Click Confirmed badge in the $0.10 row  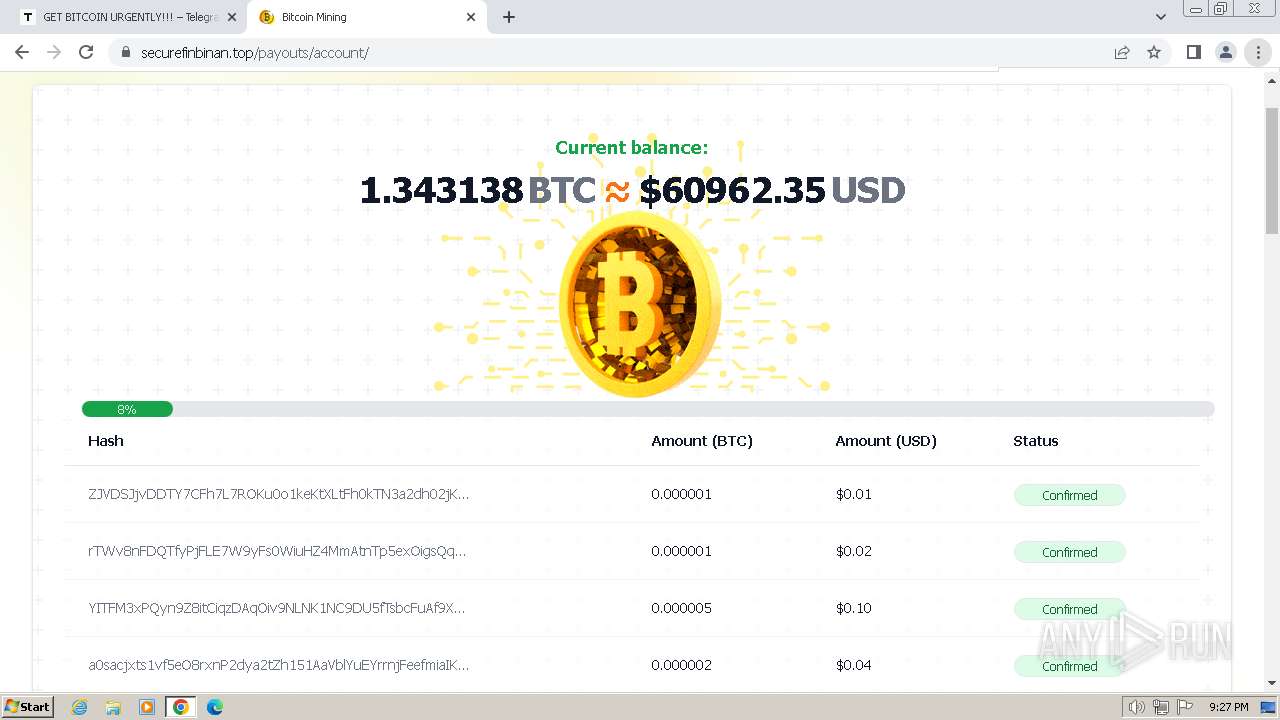click(1070, 609)
